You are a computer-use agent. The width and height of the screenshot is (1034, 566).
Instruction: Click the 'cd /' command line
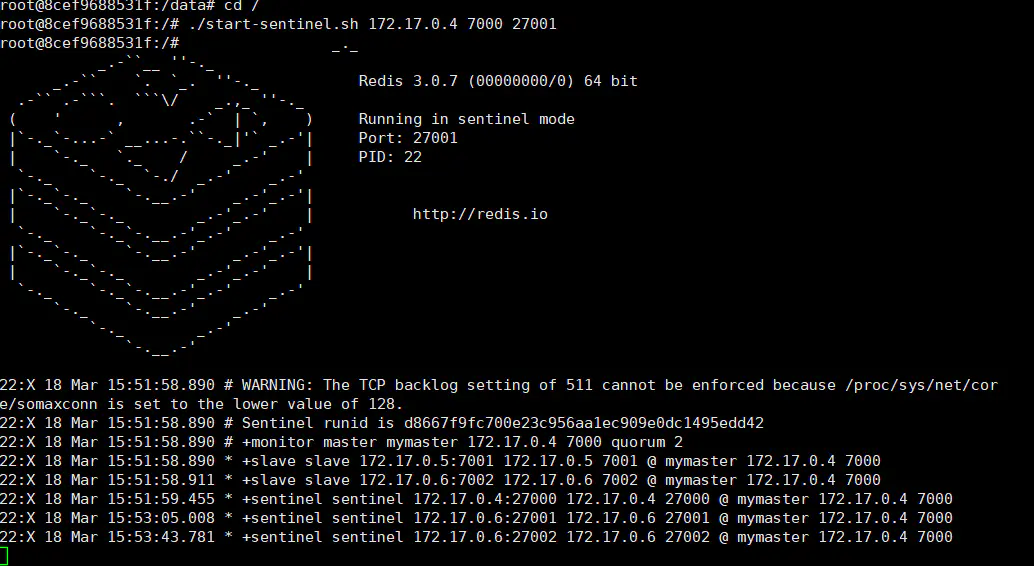pos(130,5)
